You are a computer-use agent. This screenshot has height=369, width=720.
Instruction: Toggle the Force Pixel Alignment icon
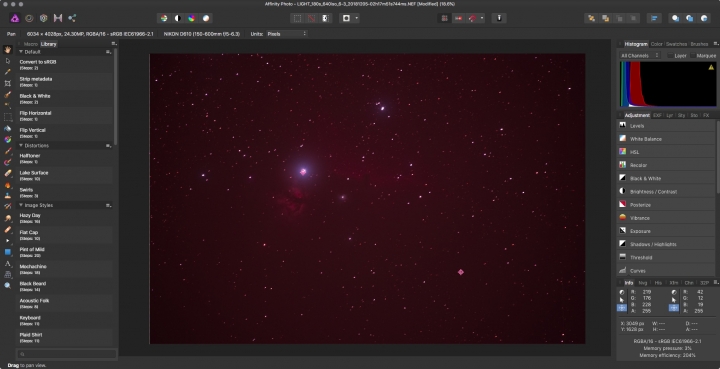[444, 18]
